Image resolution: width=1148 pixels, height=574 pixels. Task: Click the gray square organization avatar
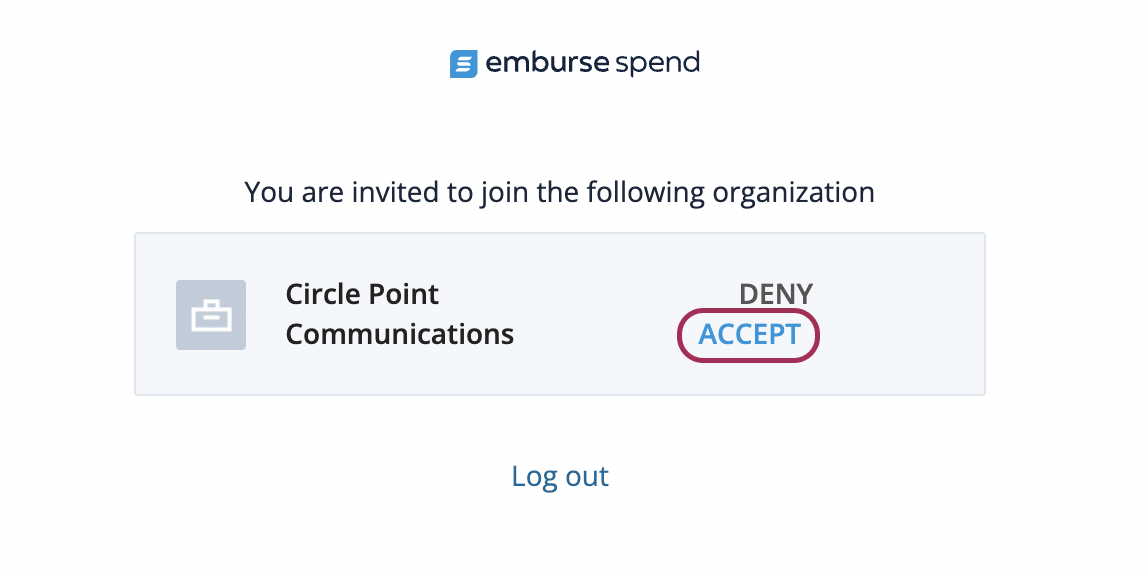coord(211,315)
